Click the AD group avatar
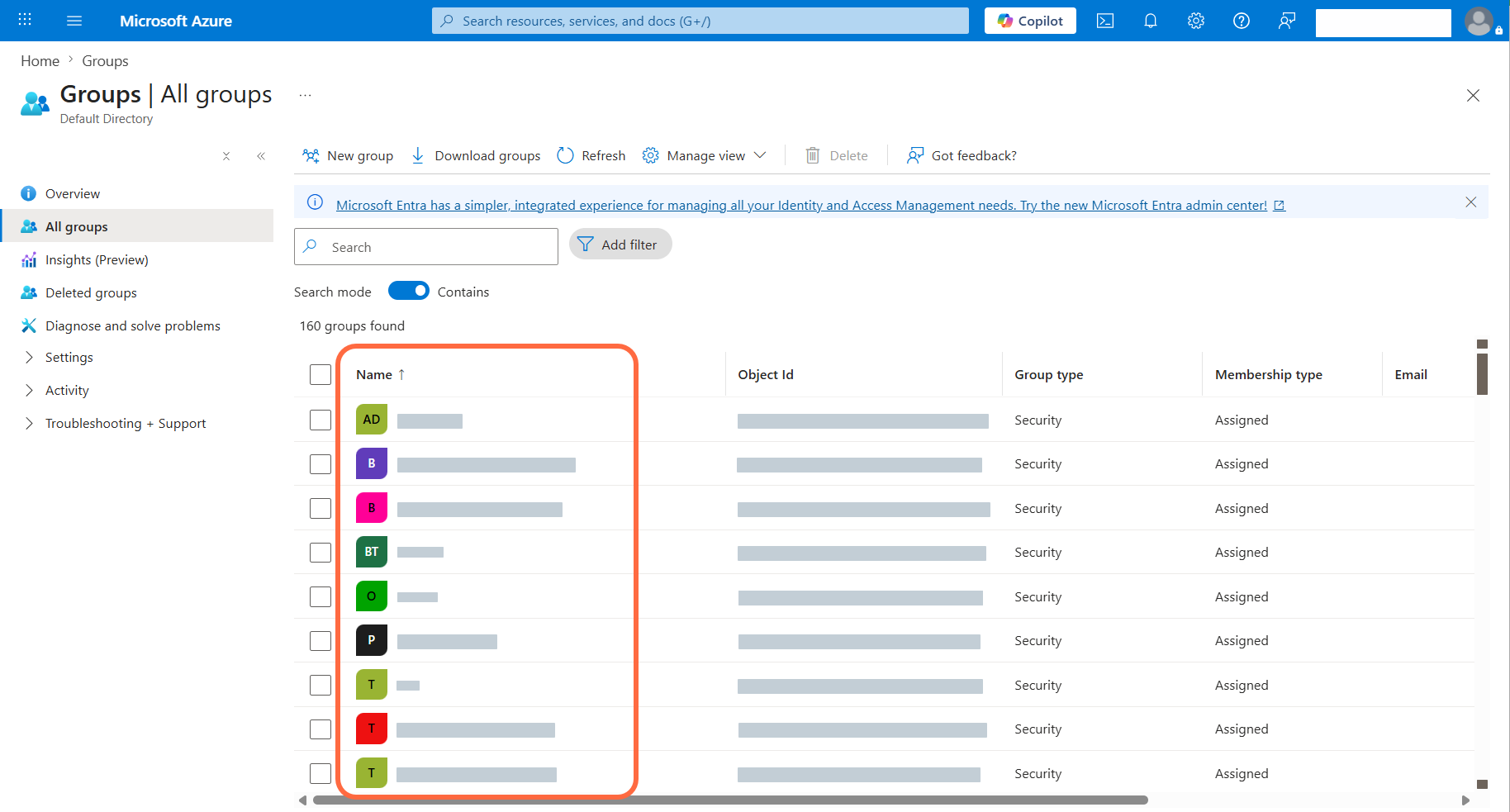Image resolution: width=1510 pixels, height=812 pixels. click(372, 420)
